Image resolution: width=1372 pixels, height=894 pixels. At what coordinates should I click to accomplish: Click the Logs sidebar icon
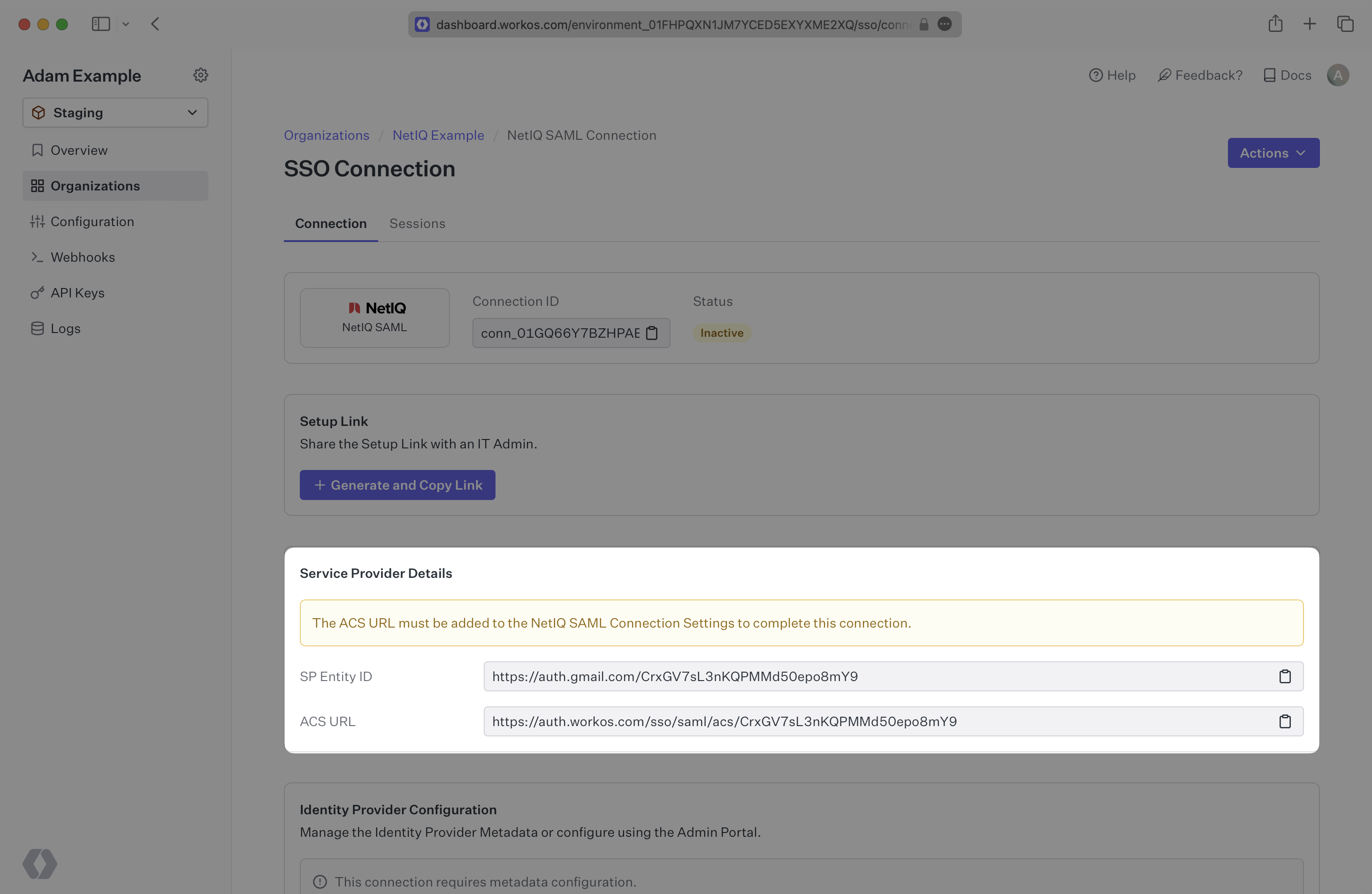coord(36,328)
